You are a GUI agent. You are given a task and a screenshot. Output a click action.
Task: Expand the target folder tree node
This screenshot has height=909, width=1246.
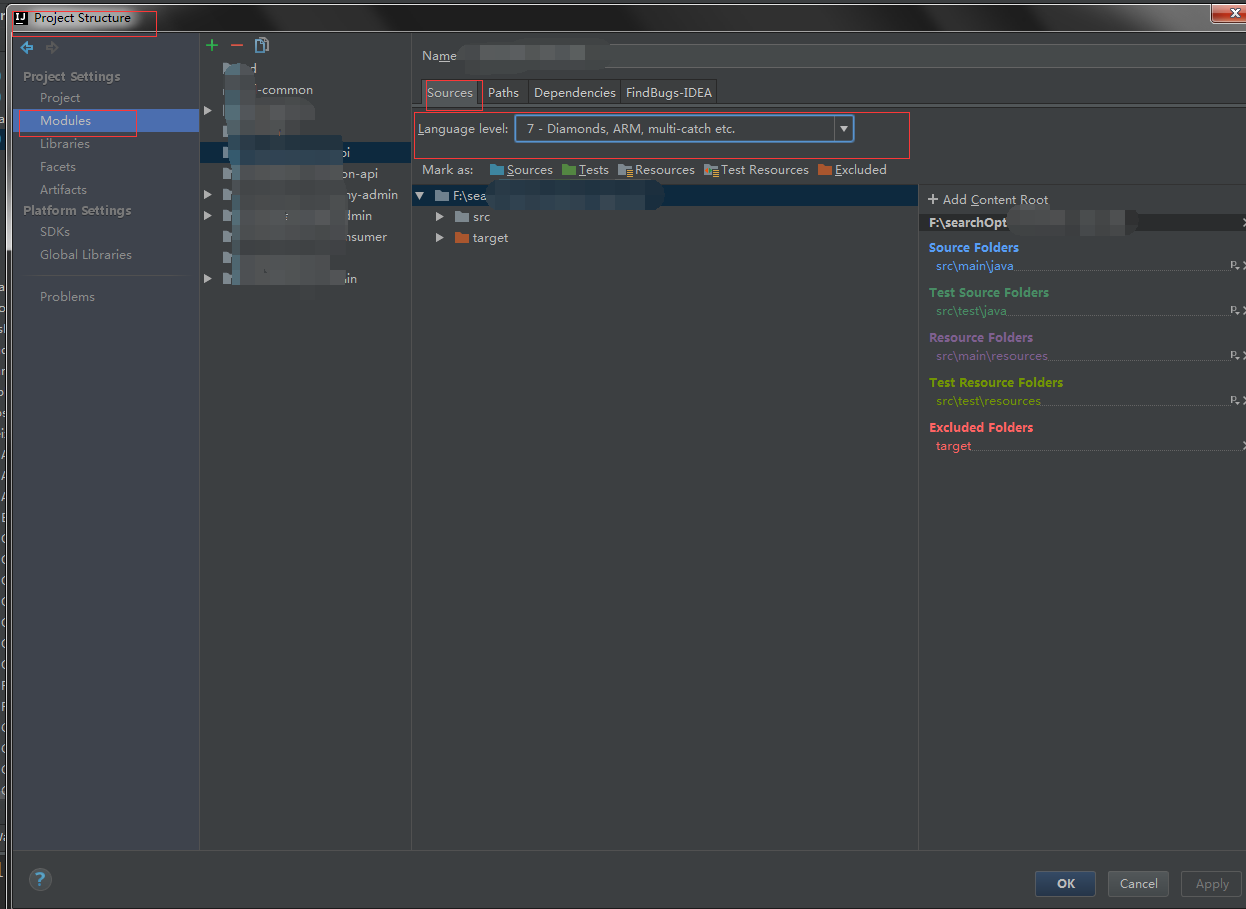point(440,238)
